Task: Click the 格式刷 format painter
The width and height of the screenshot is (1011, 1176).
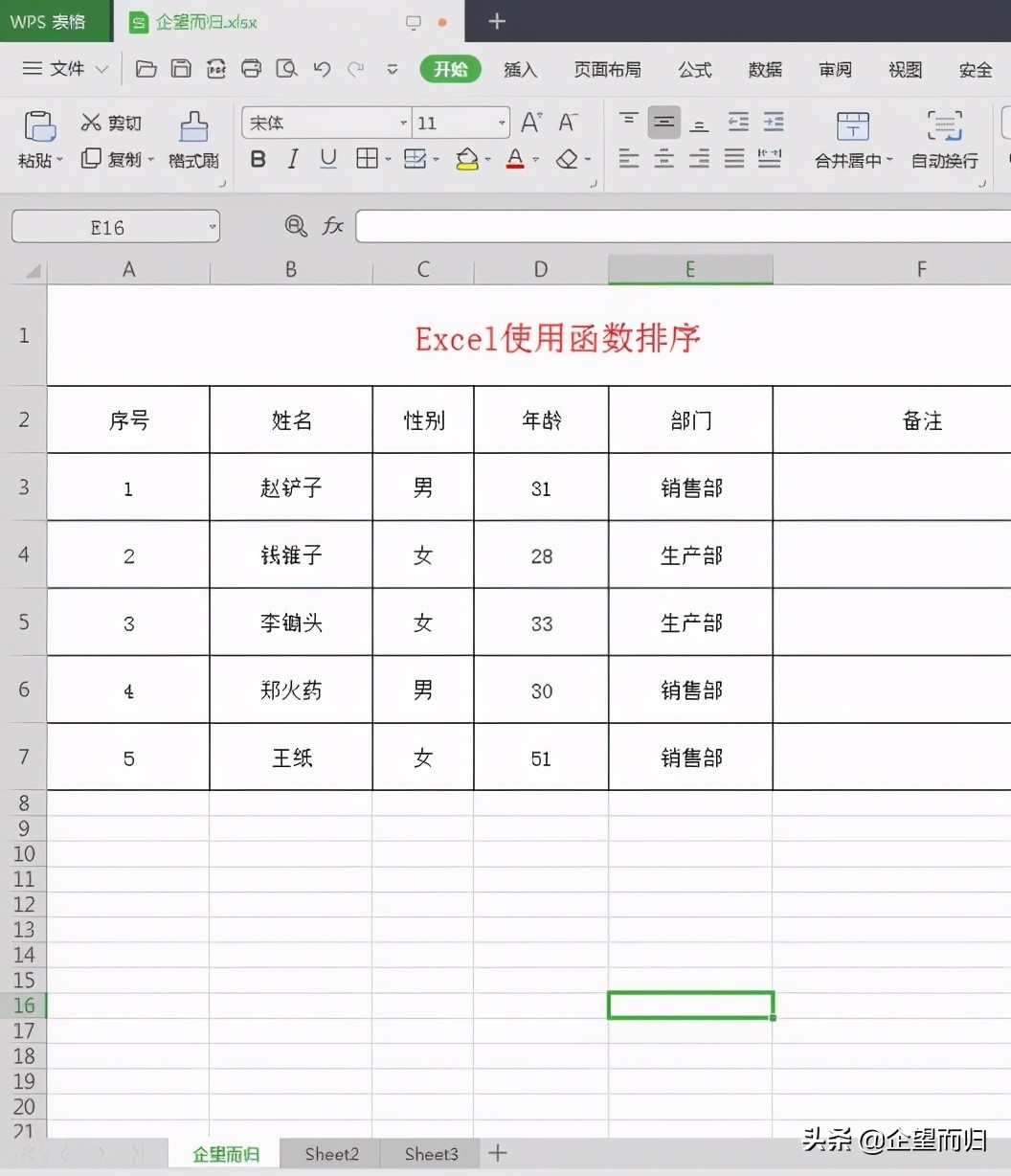Action: (193, 140)
